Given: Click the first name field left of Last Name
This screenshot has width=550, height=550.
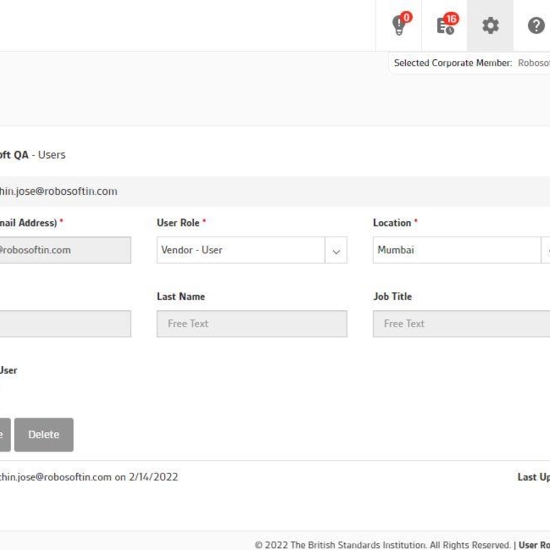Looking at the screenshot, I should point(65,324).
